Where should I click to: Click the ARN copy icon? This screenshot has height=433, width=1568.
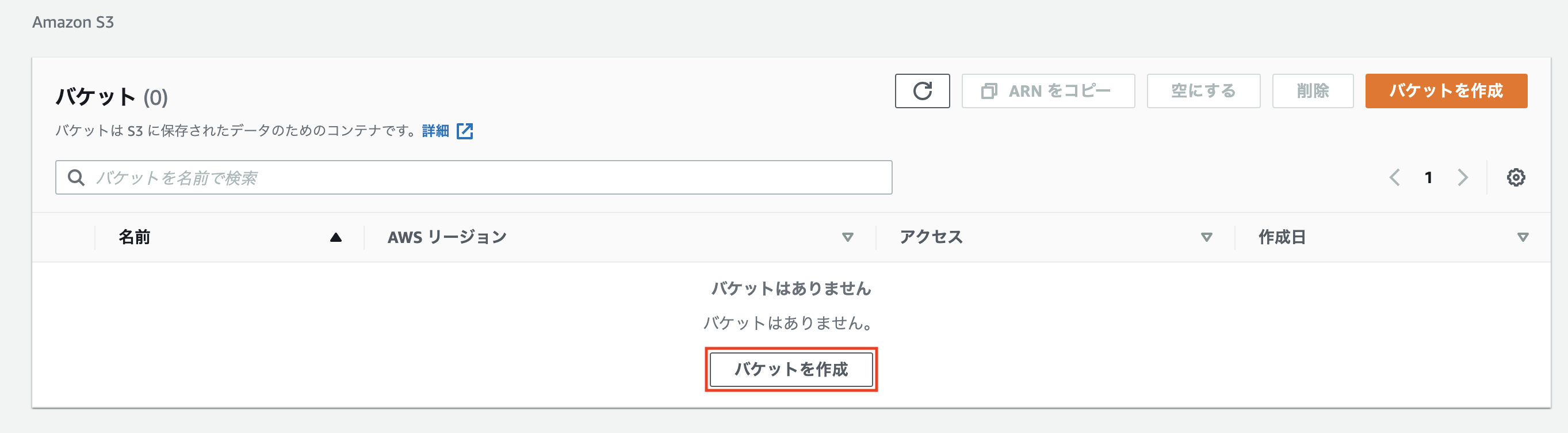click(990, 91)
